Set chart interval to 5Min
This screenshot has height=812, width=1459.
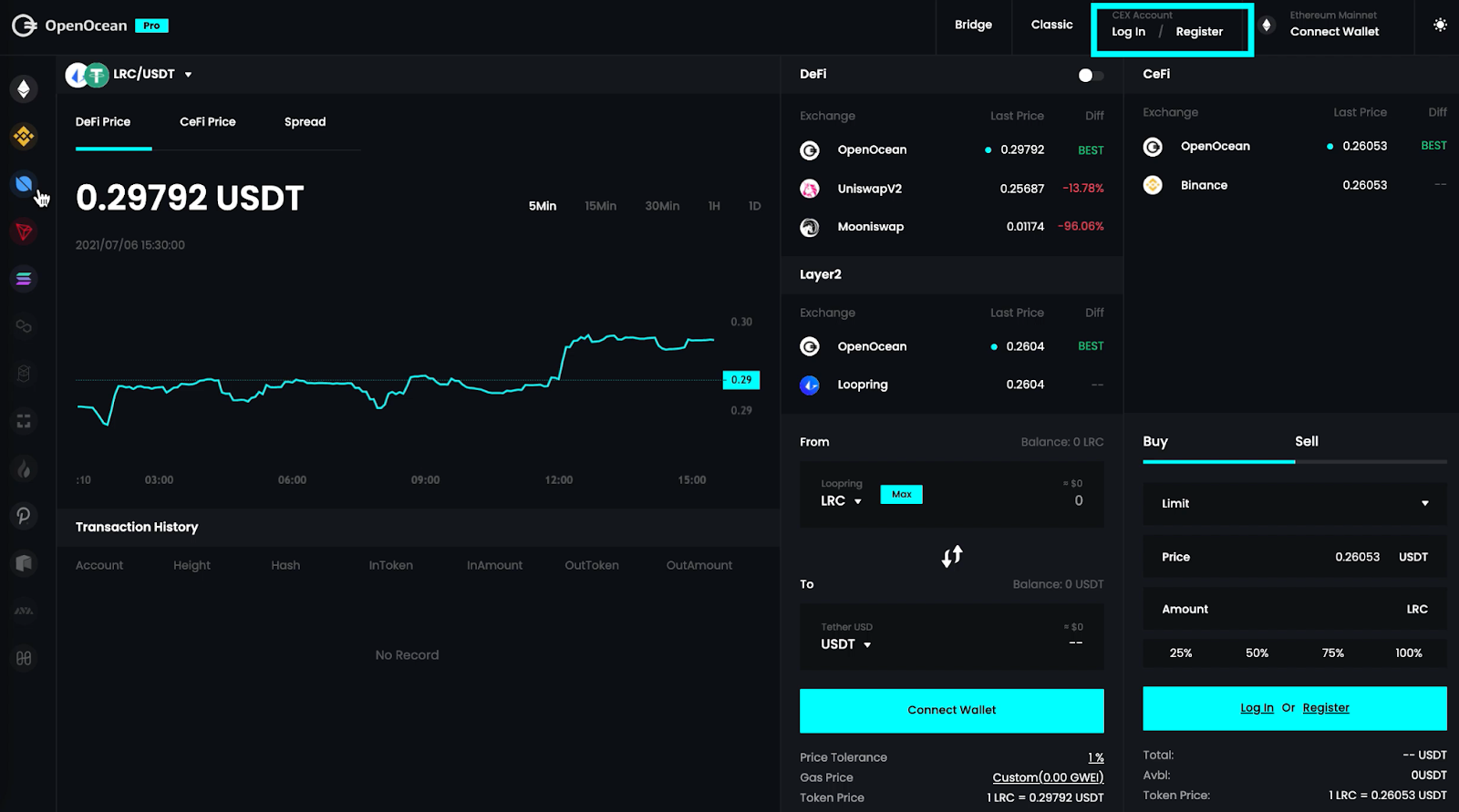point(543,206)
